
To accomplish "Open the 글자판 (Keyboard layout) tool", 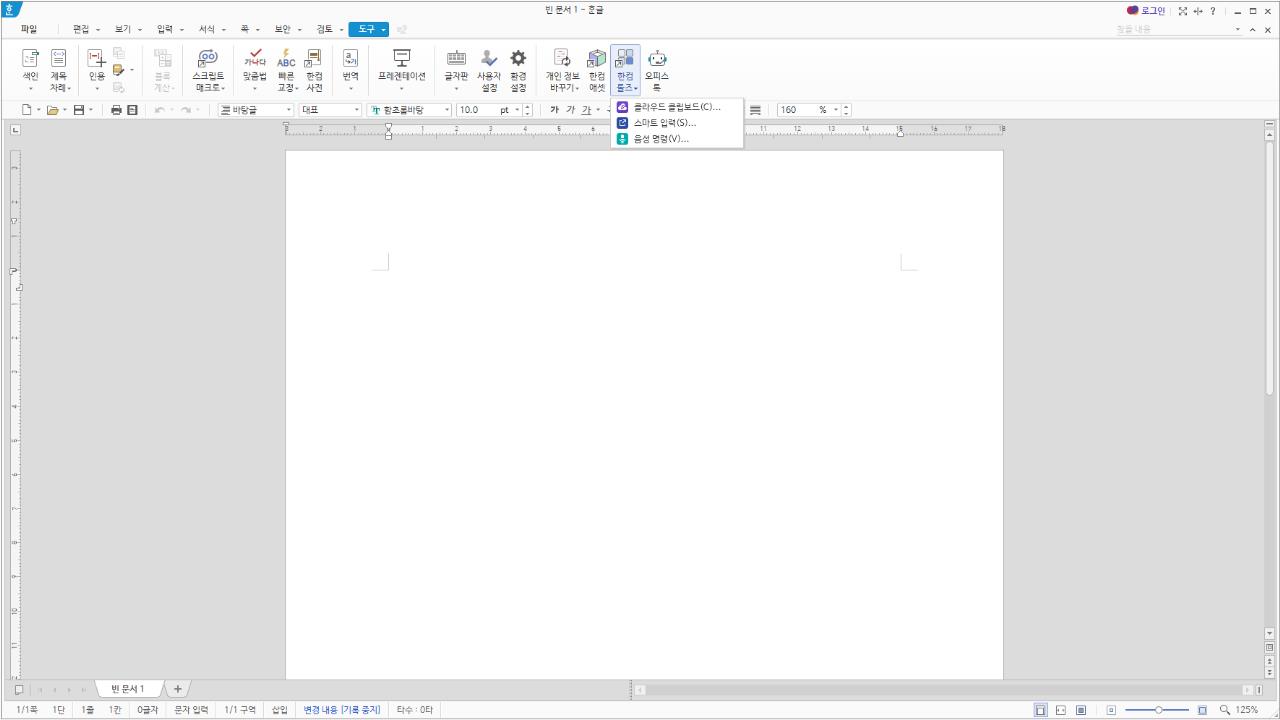I will pyautogui.click(x=456, y=70).
